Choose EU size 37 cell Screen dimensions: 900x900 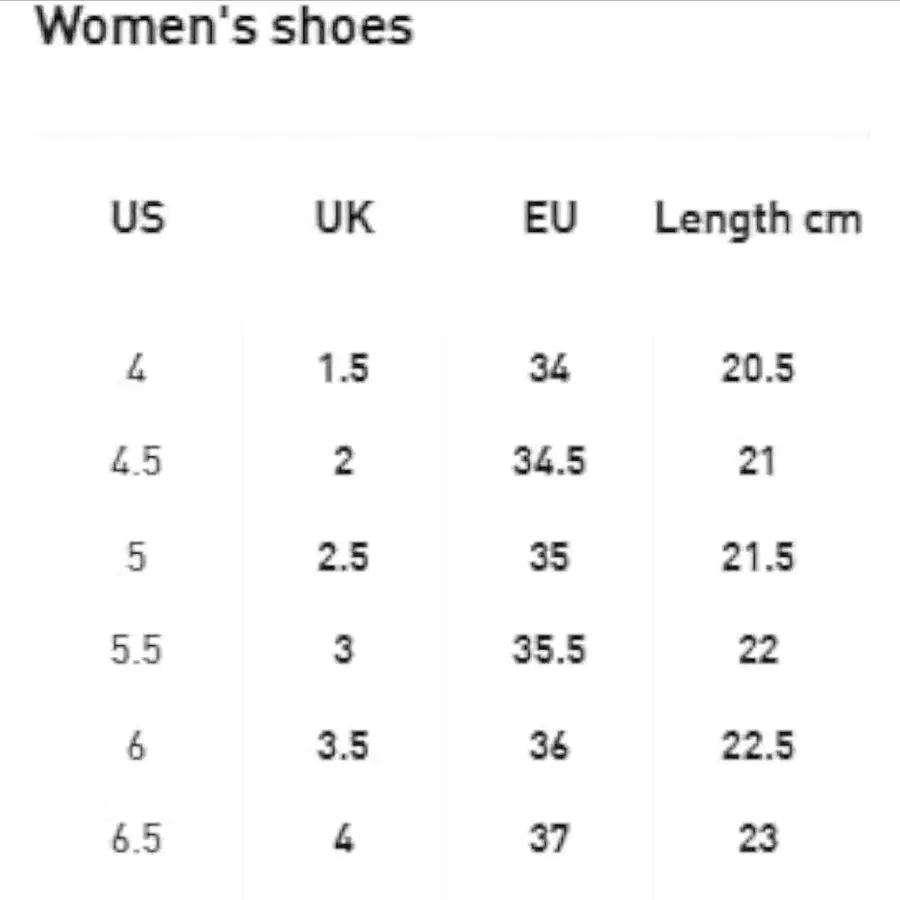coord(549,838)
